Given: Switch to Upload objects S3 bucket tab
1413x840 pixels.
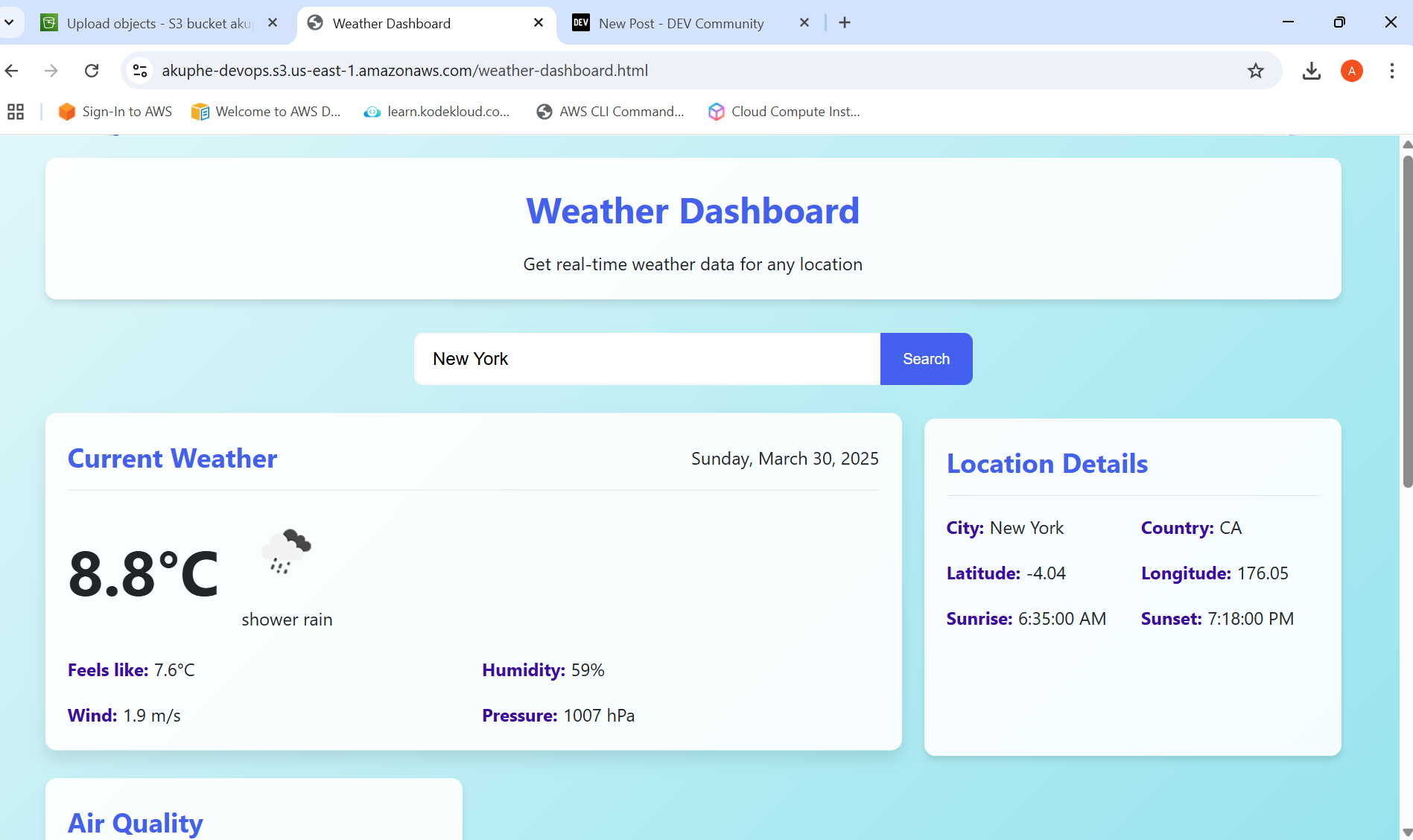Looking at the screenshot, I should [148, 23].
